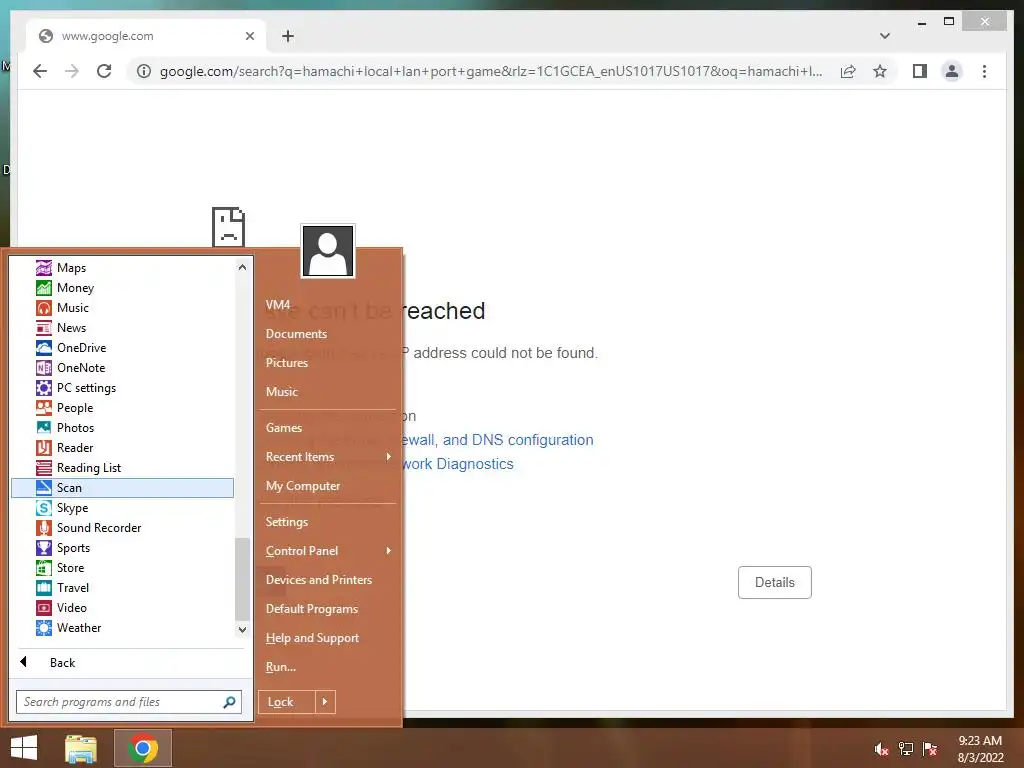Open the Travel app icon
This screenshot has width=1024, height=768.
44,588
